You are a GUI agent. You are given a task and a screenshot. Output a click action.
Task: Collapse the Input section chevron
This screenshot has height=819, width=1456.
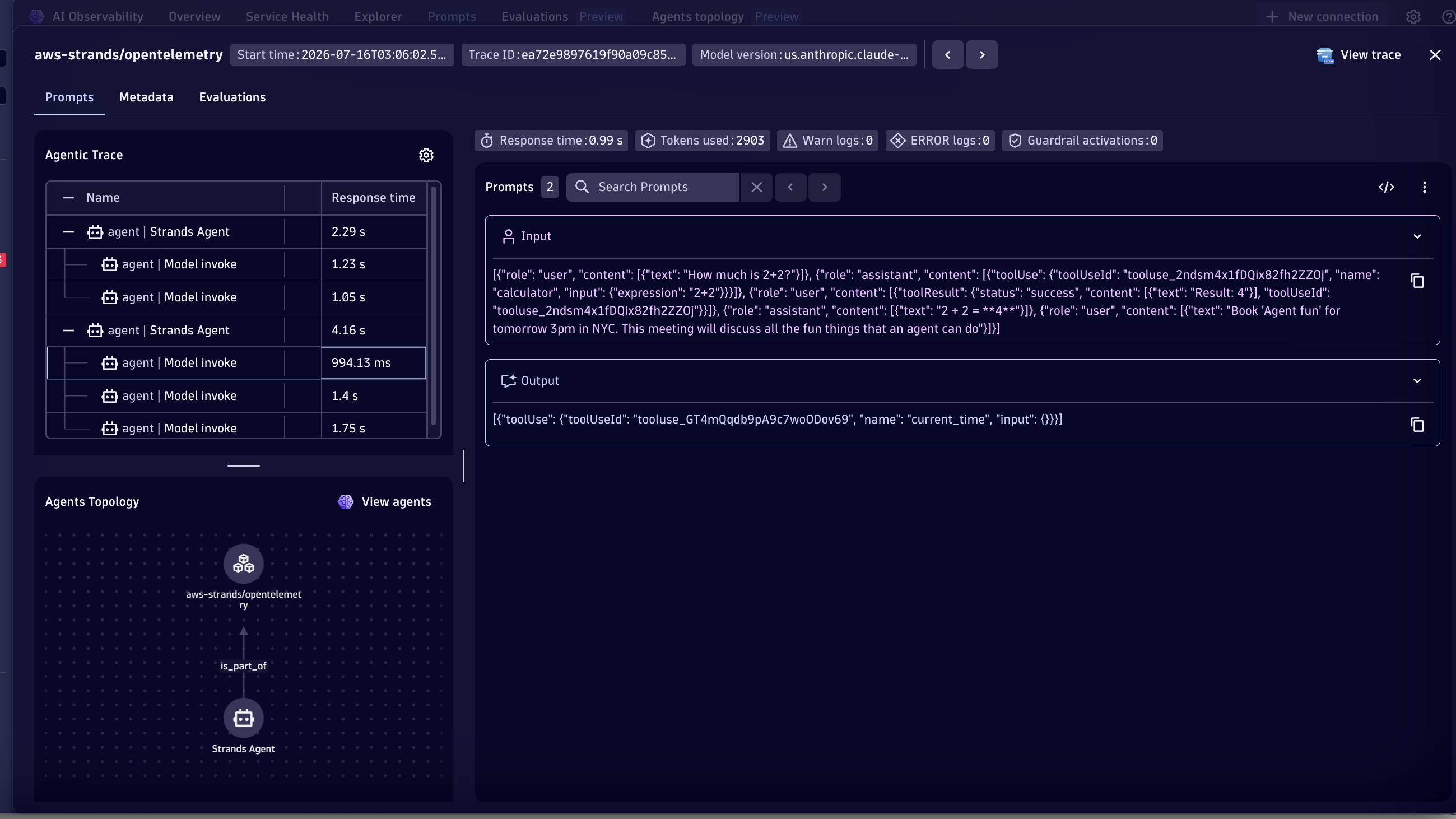(x=1417, y=236)
